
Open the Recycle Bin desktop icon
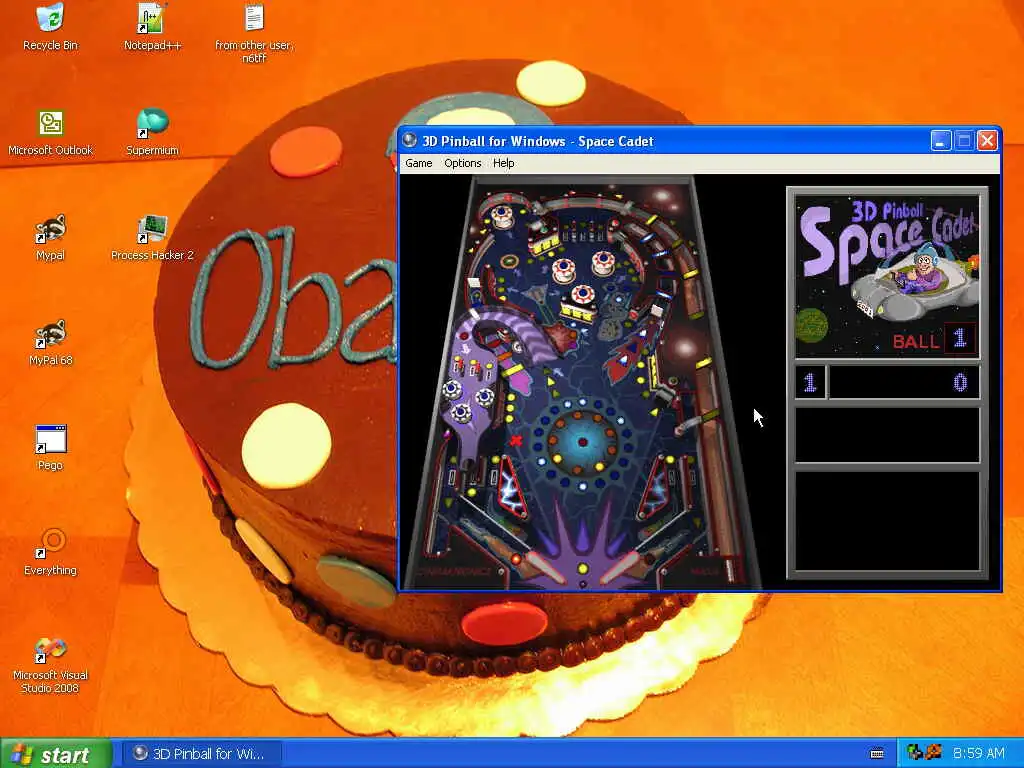pyautogui.click(x=50, y=27)
